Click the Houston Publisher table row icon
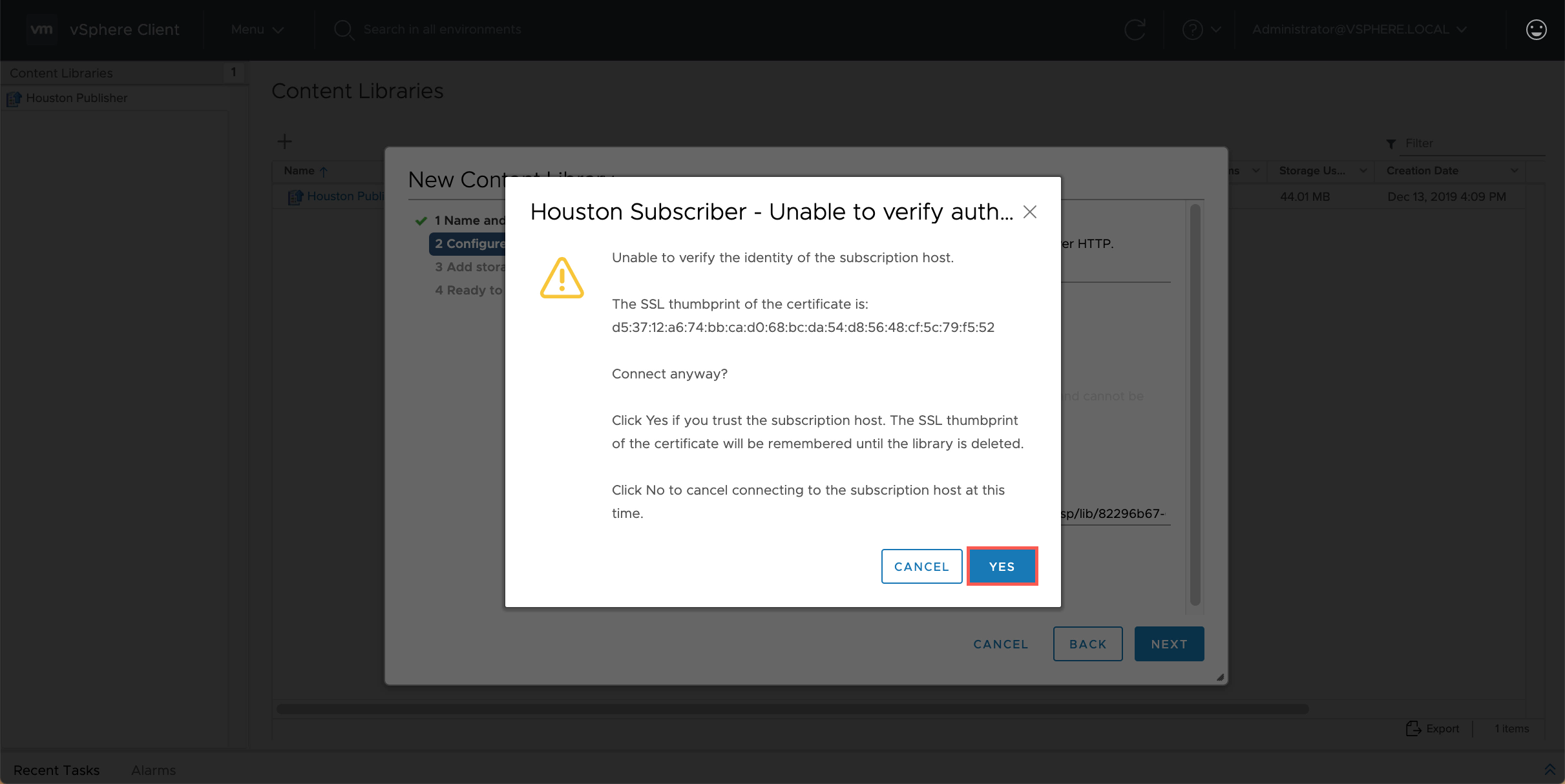 pos(295,197)
